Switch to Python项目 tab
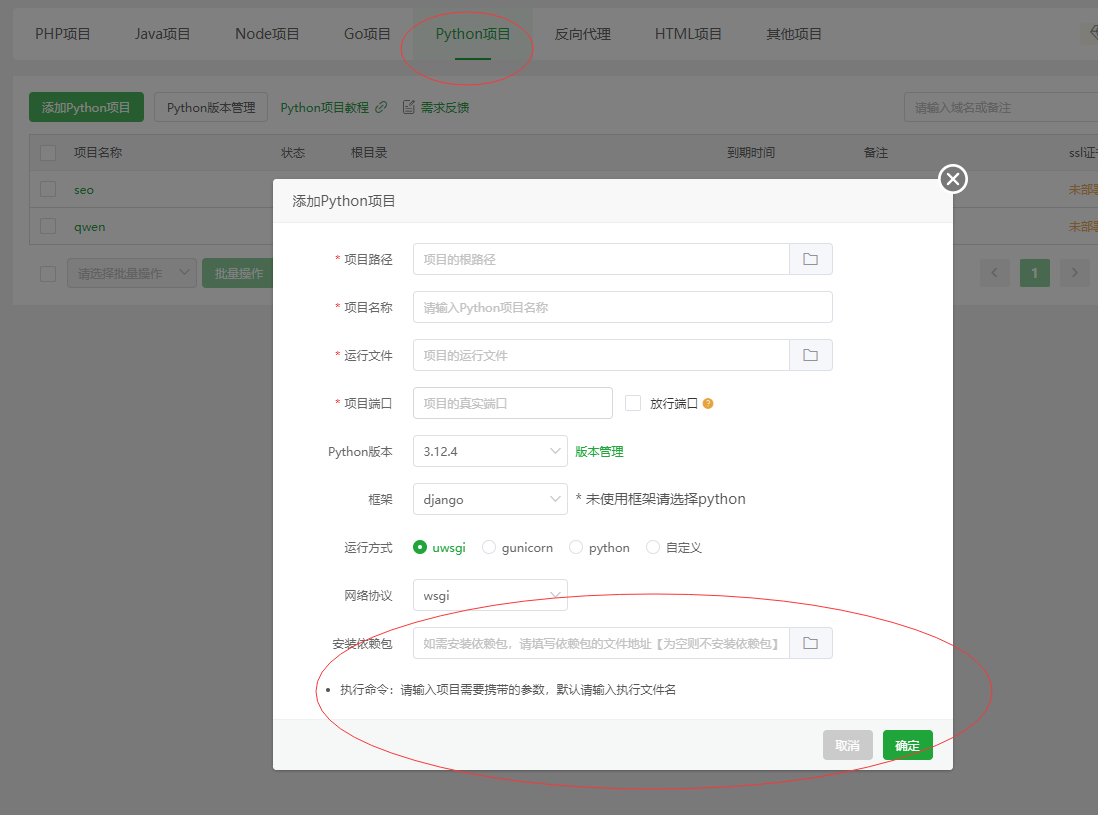 click(473, 34)
